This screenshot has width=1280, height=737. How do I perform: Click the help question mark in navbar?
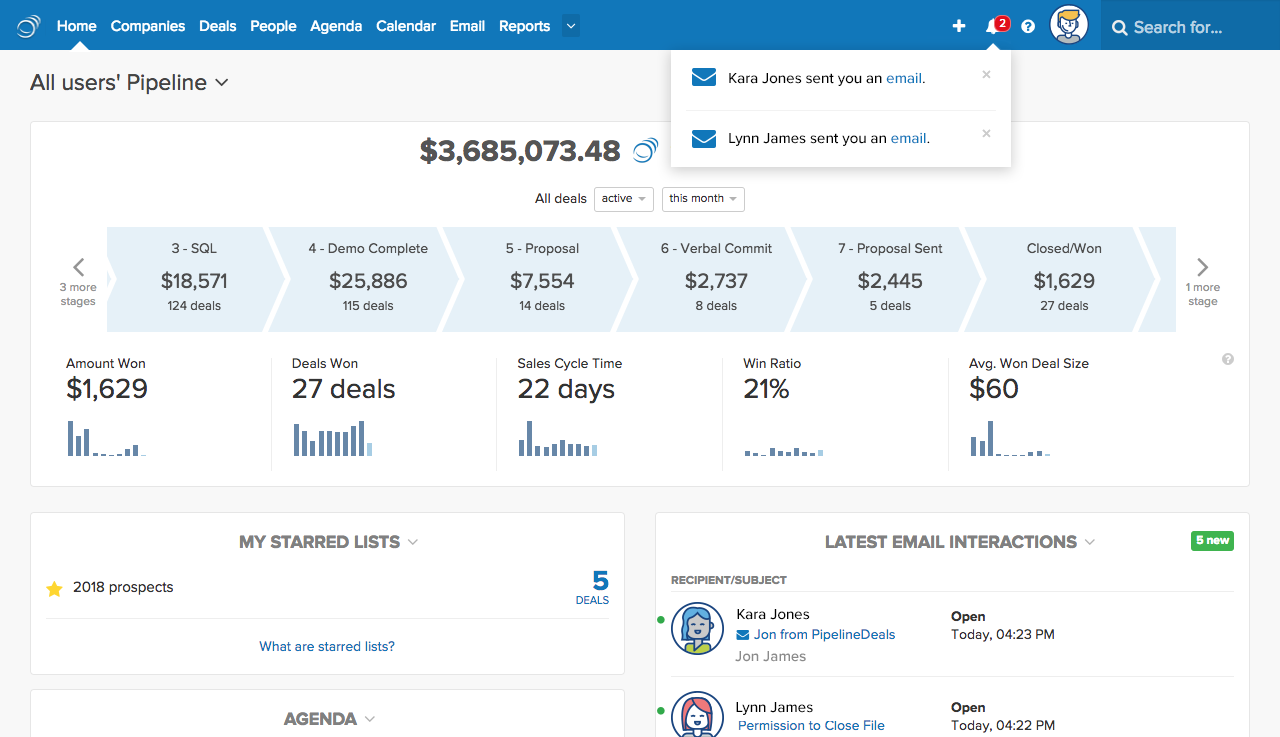coord(1028,26)
